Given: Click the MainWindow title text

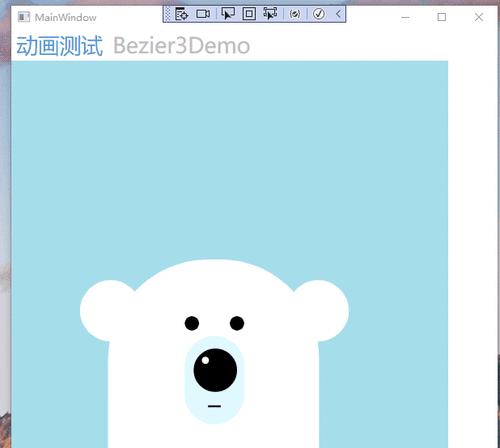Looking at the screenshot, I should 66,17.
